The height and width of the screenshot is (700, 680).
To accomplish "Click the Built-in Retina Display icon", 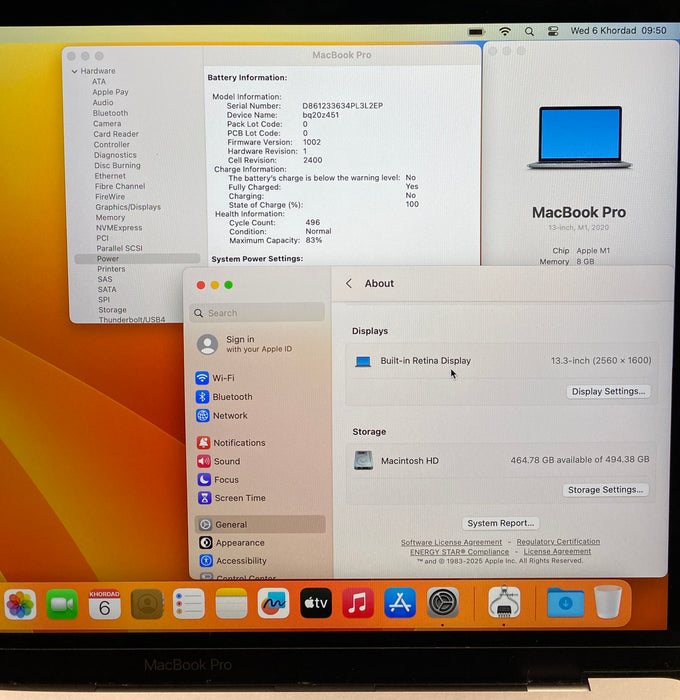I will click(363, 361).
